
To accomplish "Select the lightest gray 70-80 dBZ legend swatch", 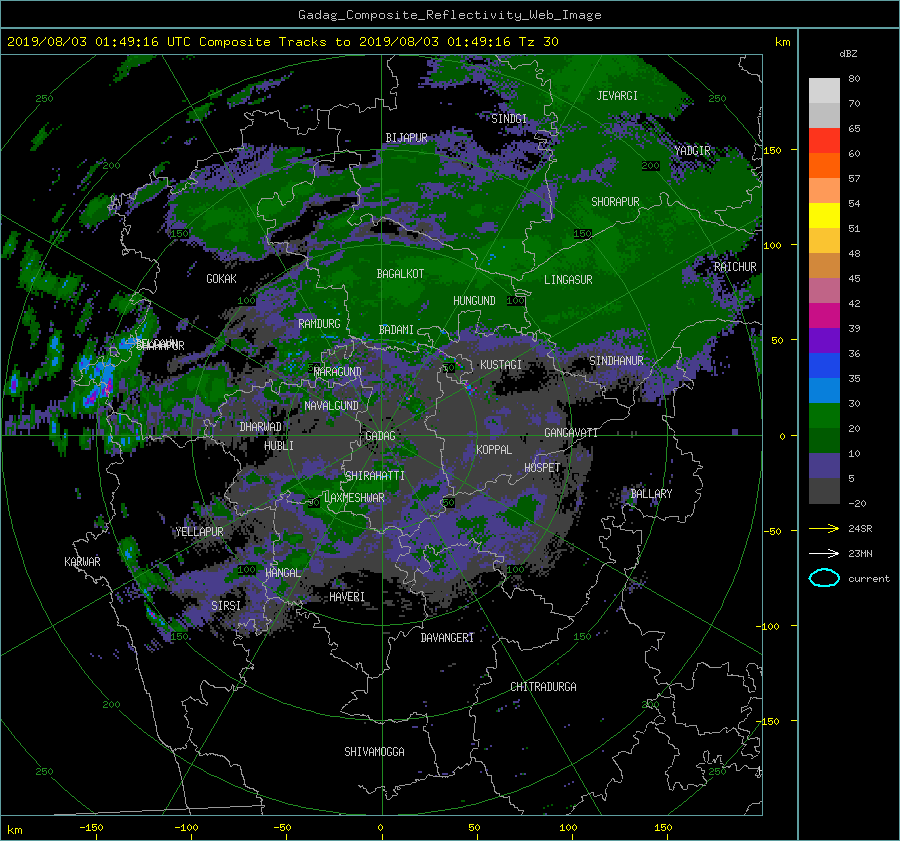I will click(x=824, y=91).
